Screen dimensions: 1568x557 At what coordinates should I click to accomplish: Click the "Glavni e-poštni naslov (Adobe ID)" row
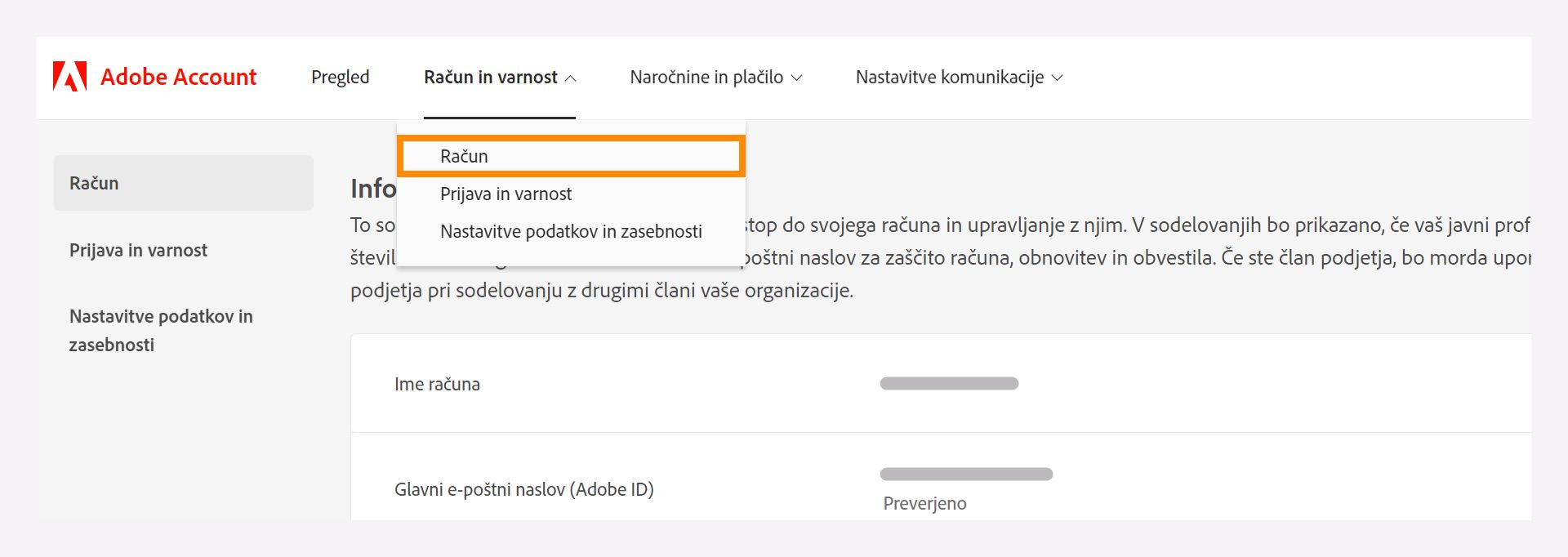522,488
